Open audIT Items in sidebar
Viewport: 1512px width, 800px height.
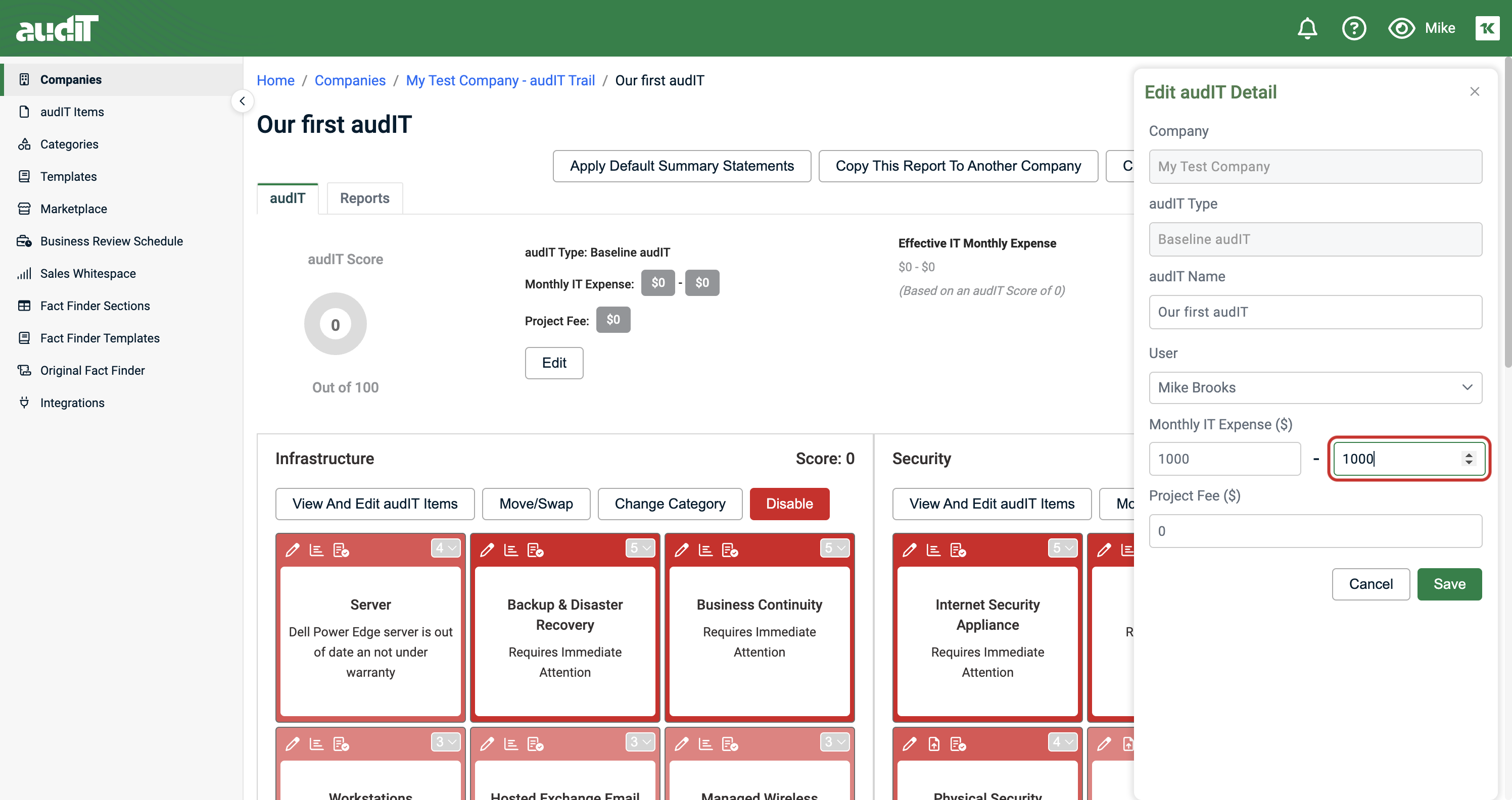click(x=121, y=112)
